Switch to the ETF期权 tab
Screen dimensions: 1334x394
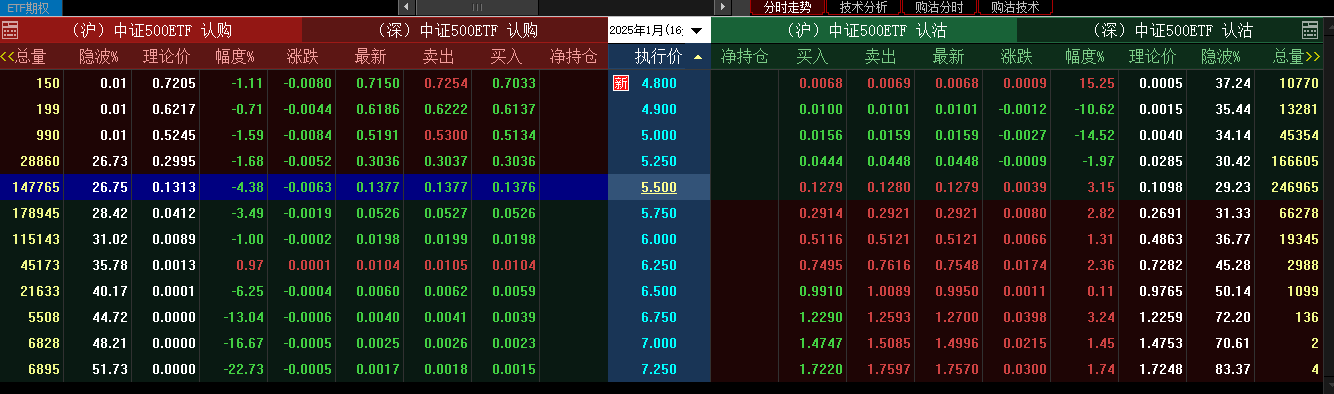(x=30, y=7)
